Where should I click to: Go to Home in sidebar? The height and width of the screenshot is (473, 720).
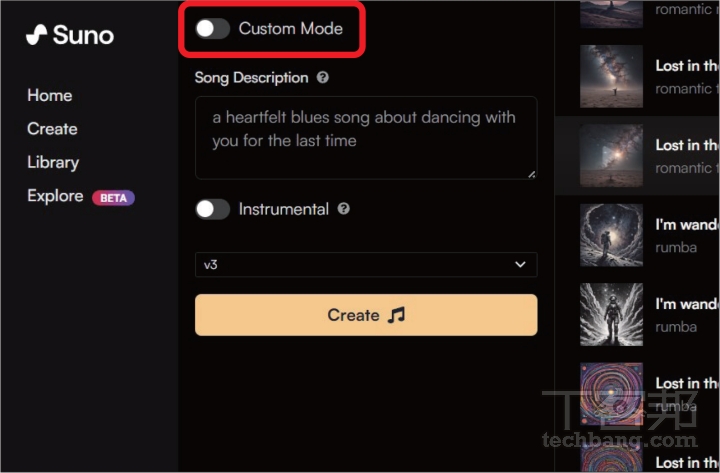pos(50,95)
